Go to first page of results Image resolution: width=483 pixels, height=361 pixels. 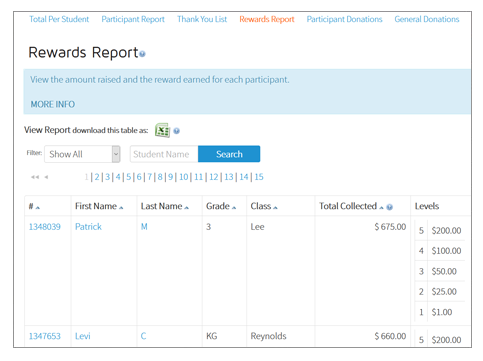[x=35, y=177]
